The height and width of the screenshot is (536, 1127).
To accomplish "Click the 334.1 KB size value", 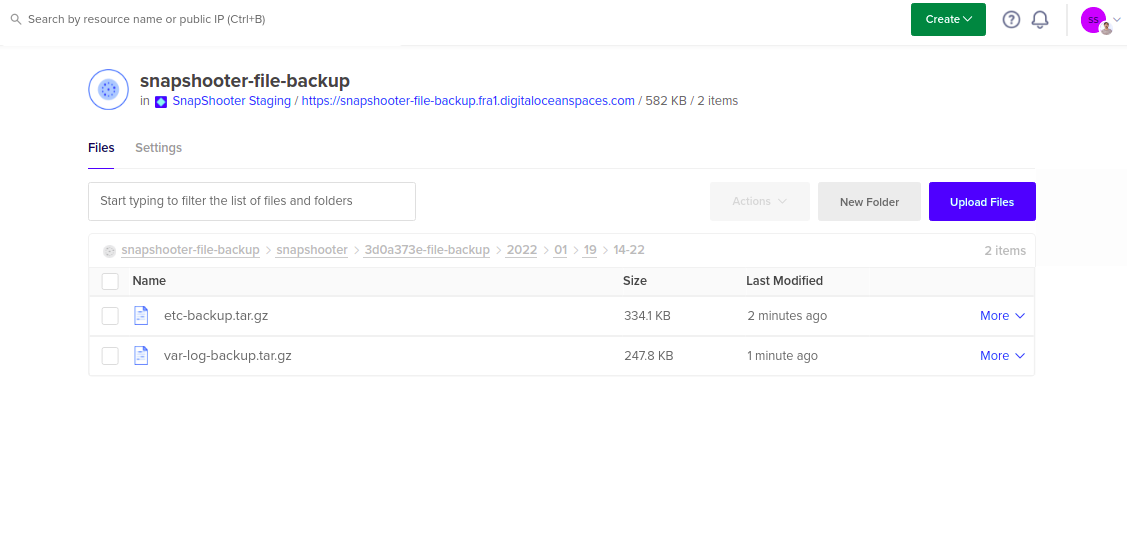I will point(648,316).
